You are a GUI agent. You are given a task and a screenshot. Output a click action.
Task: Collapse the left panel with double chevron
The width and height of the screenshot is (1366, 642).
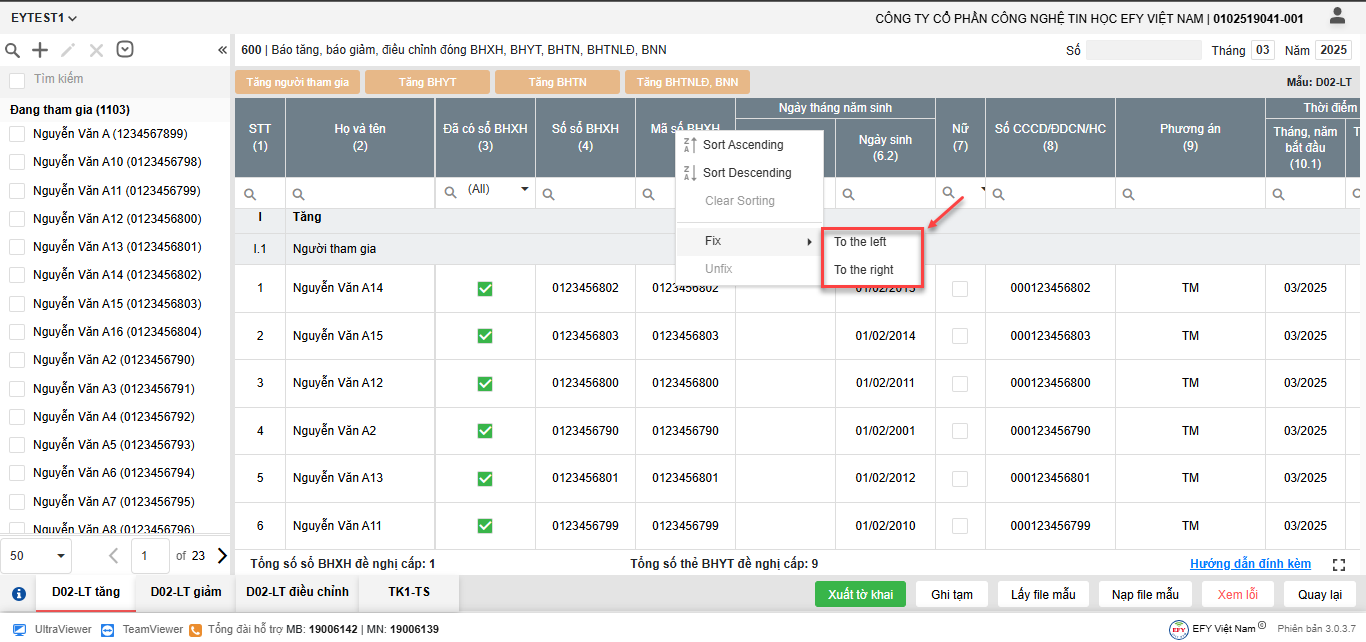tap(222, 50)
